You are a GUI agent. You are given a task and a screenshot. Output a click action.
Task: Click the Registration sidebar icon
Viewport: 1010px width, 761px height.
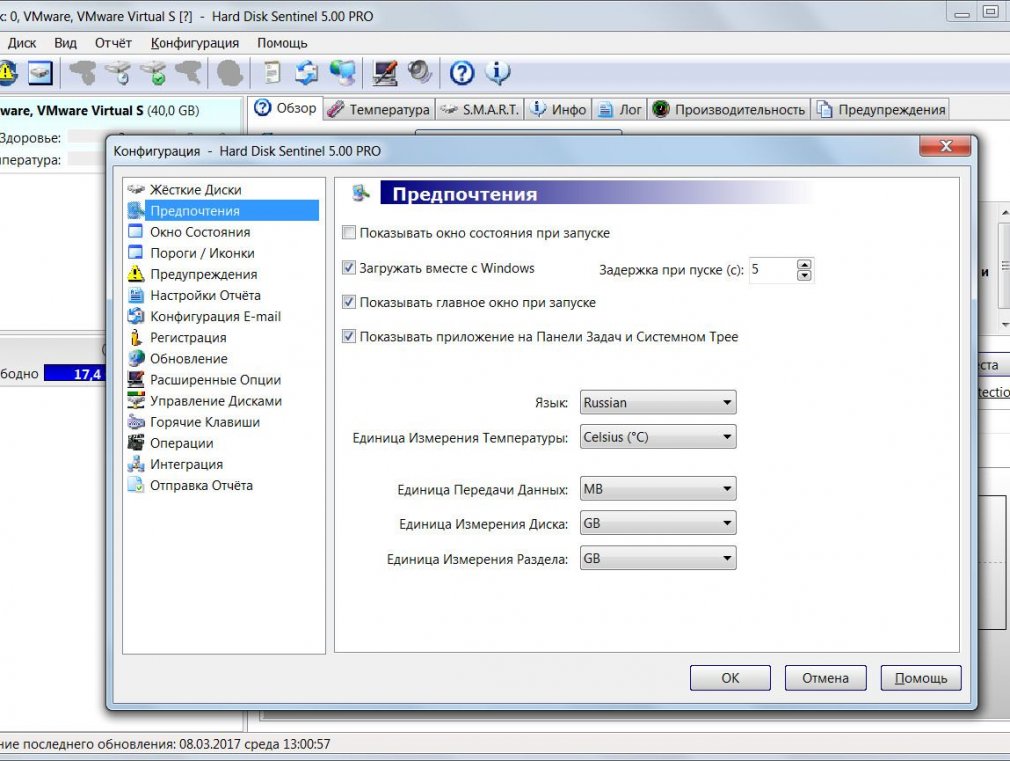click(136, 337)
